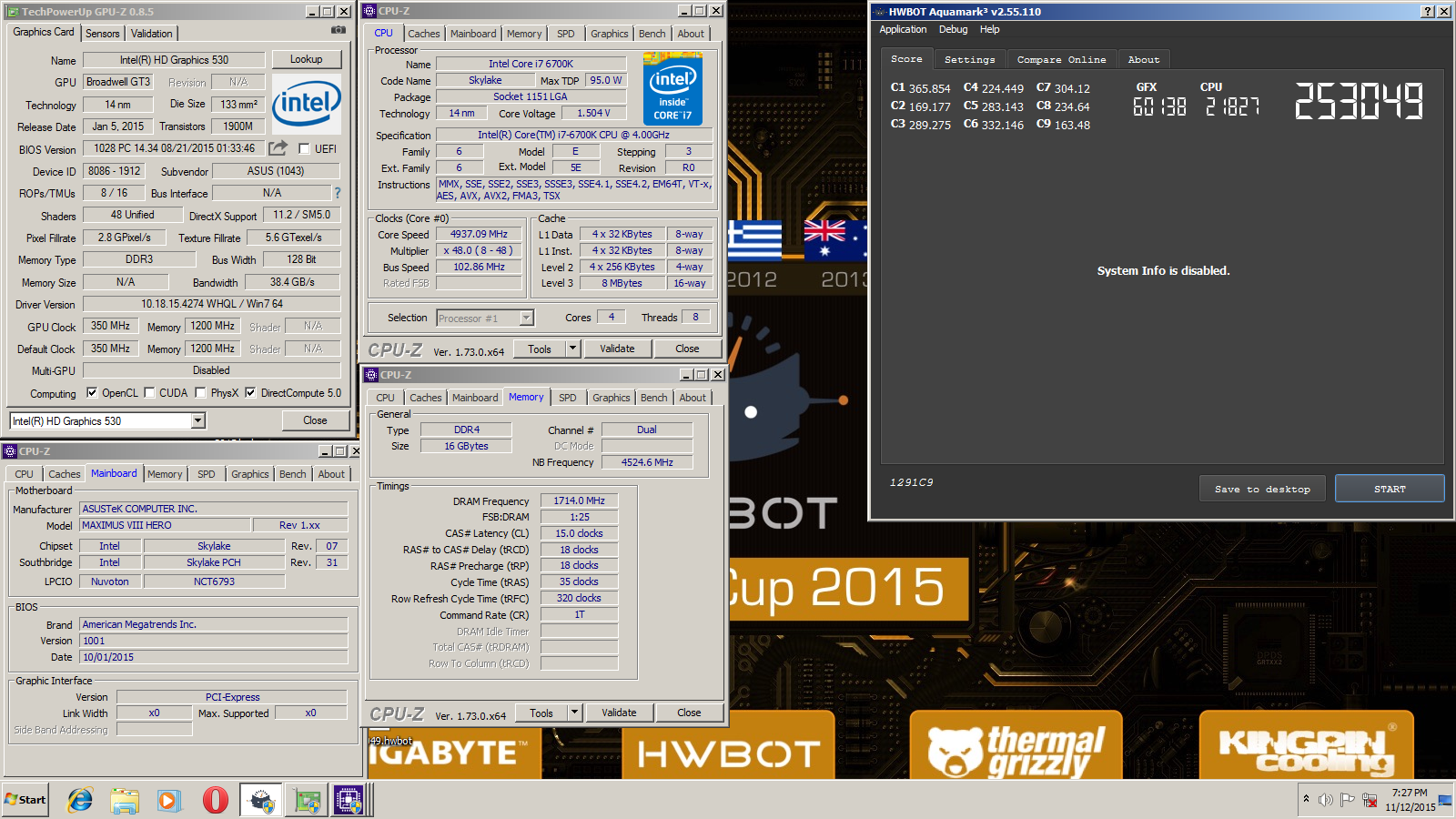Click the START button in Aquamark
Viewport: 1456px width, 819px height.
(x=1390, y=489)
